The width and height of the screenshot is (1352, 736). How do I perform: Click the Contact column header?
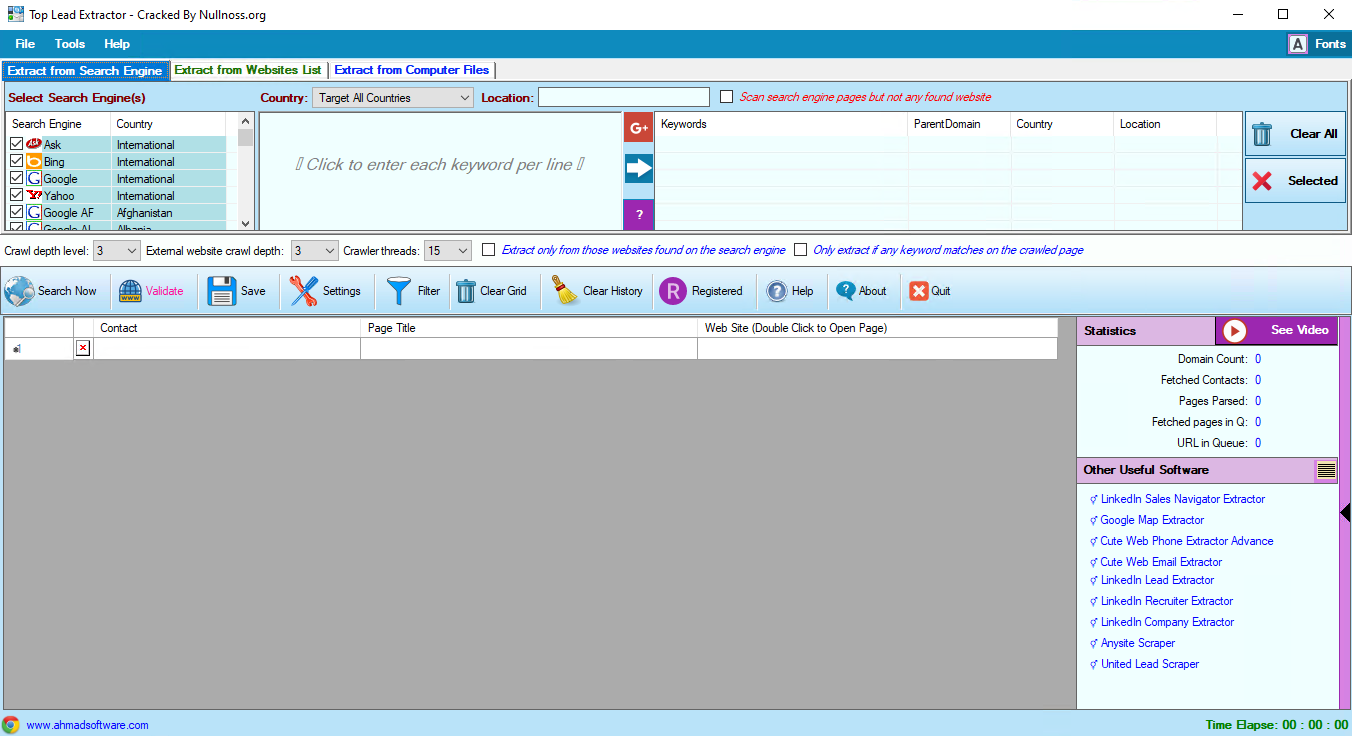click(227, 328)
